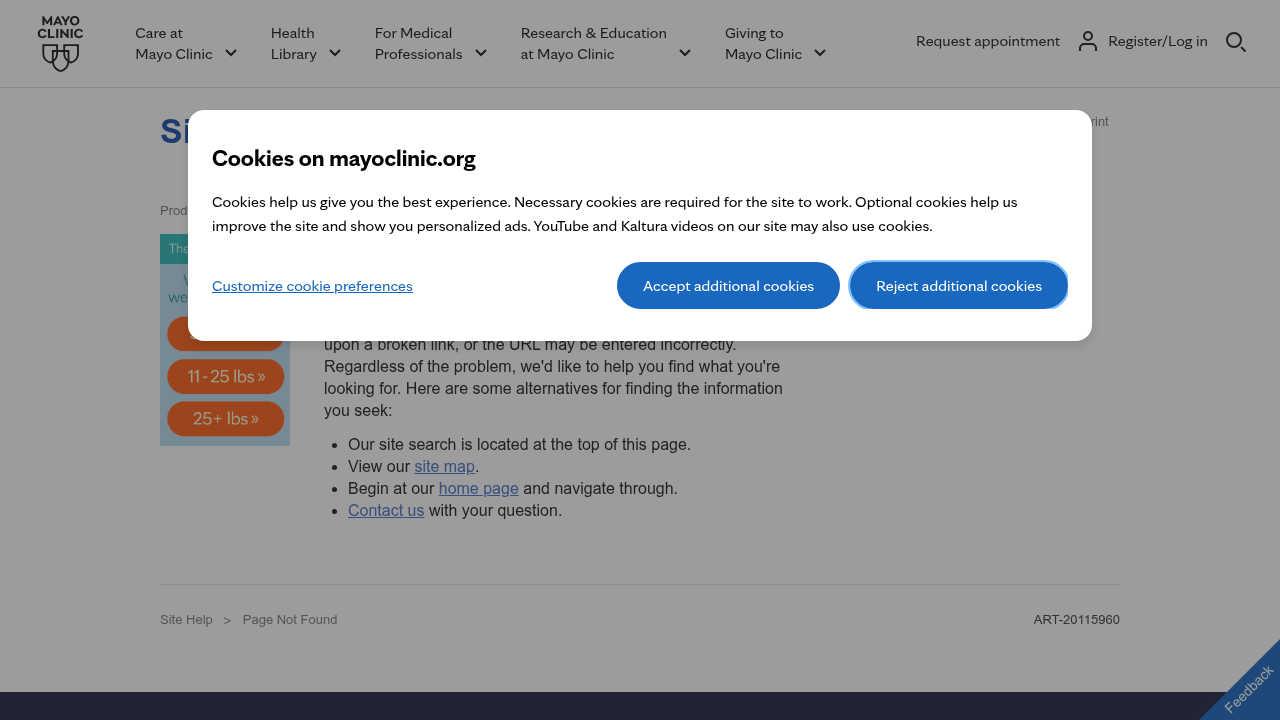Open the Feedback corner tab

(x=1248, y=689)
